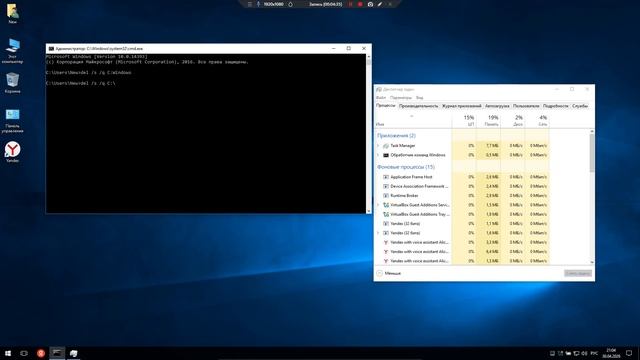640x360 pixels.
Task: Open the Action Center notification icon
Action: [x=629, y=353]
